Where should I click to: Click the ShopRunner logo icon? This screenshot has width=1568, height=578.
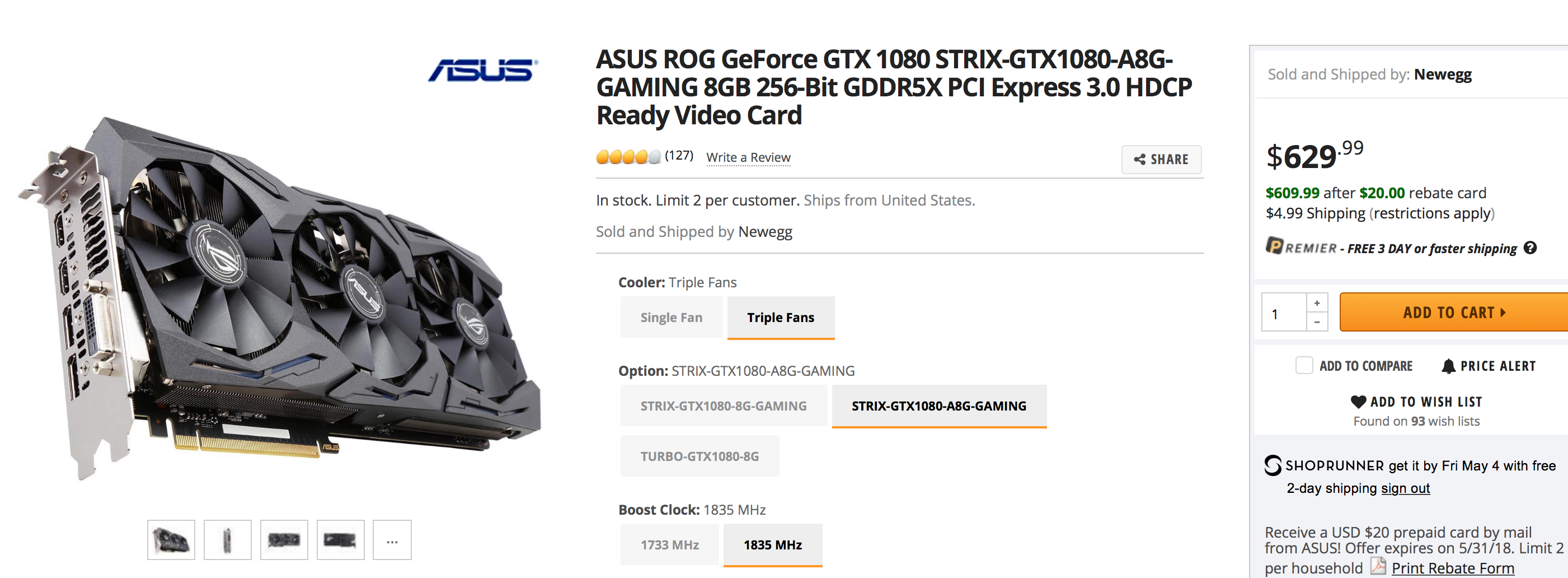(x=1273, y=465)
